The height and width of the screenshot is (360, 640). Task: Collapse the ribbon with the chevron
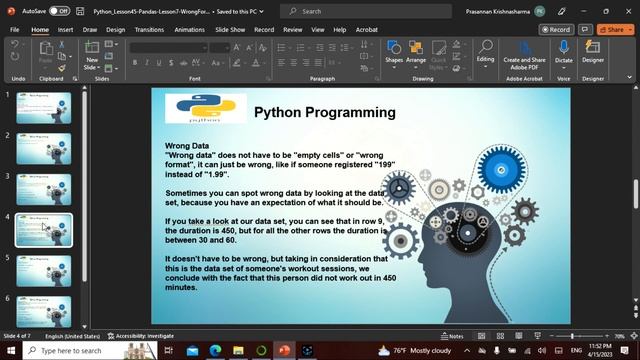click(x=629, y=77)
